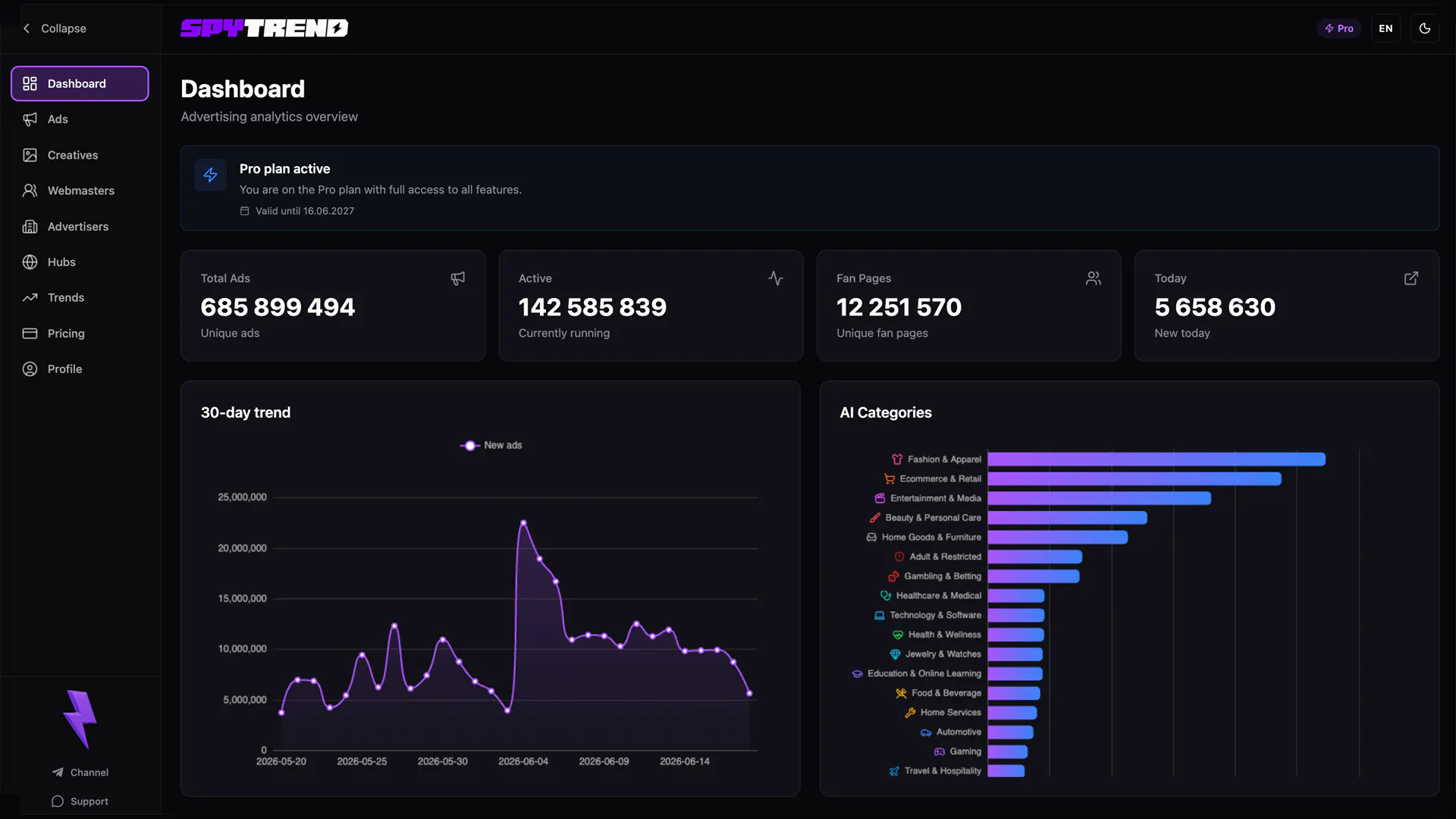Click the 2026-06-04 axis date label
Image resolution: width=1456 pixels, height=819 pixels.
(x=523, y=761)
